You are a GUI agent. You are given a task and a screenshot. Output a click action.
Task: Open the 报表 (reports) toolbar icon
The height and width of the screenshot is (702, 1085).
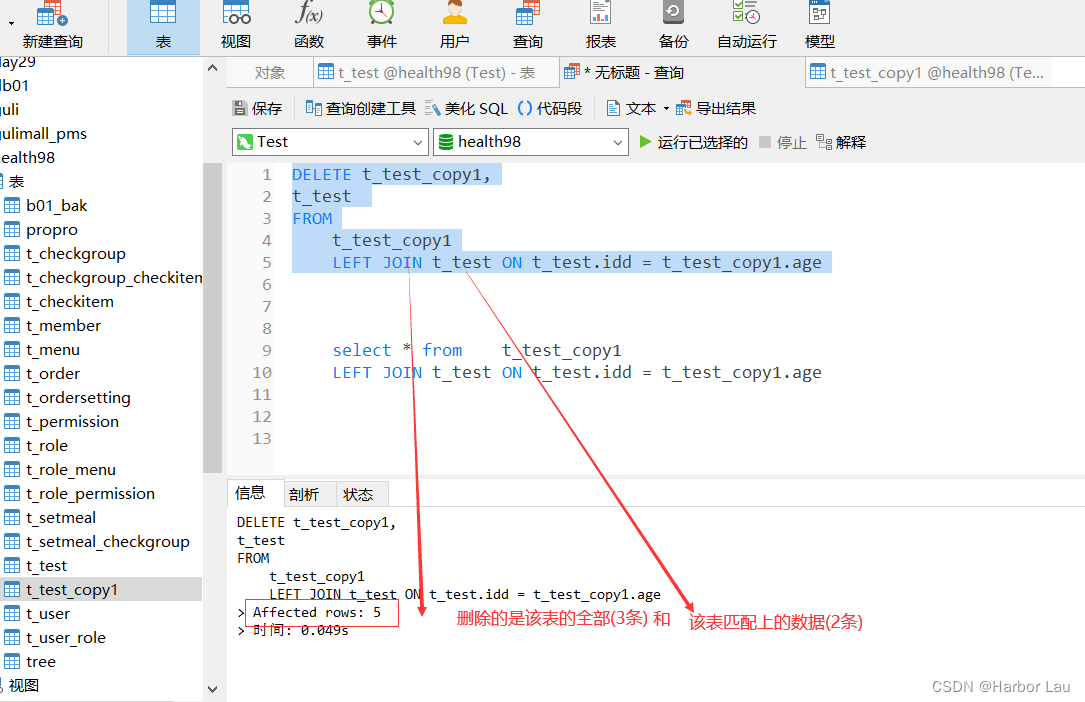tap(601, 26)
